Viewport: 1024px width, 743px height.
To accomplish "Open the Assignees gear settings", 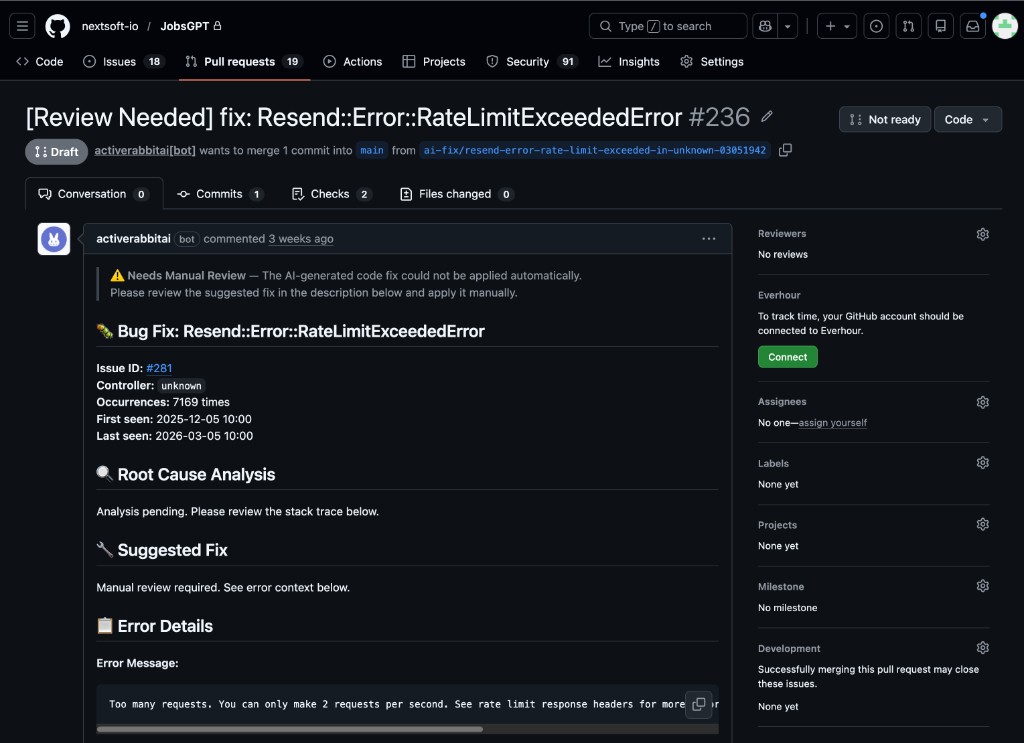I will click(x=982, y=402).
